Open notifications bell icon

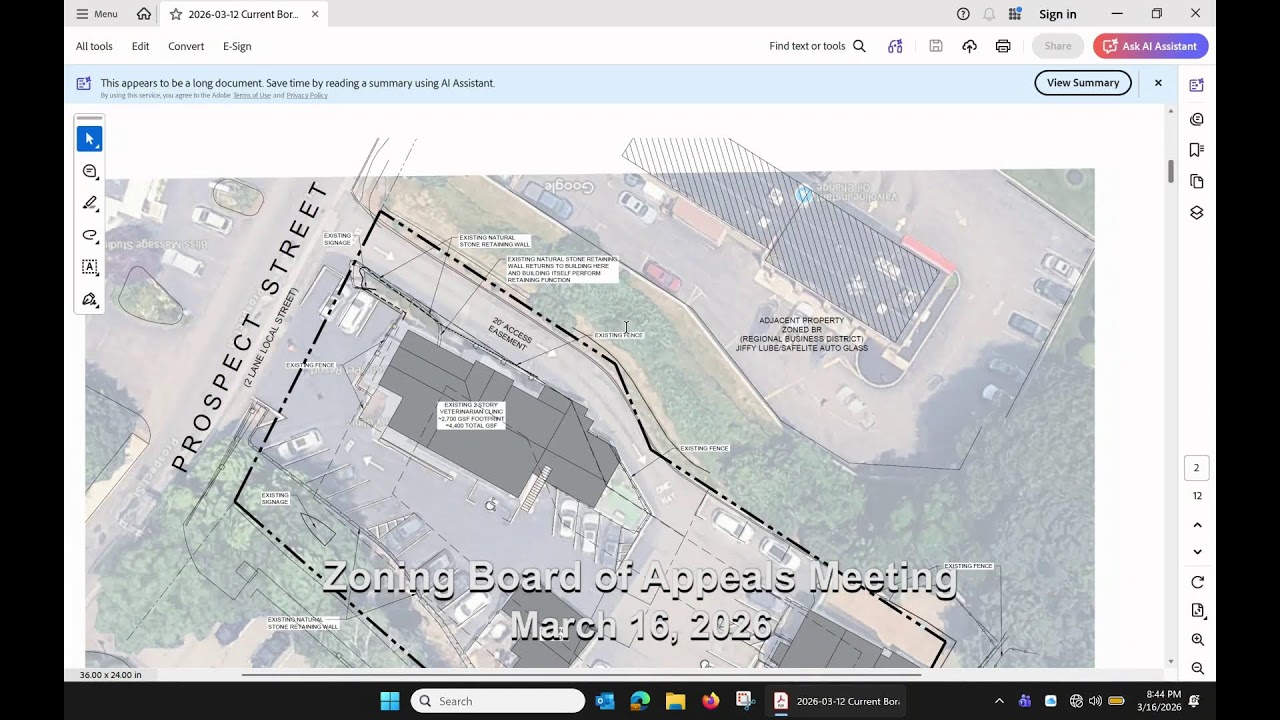click(989, 14)
